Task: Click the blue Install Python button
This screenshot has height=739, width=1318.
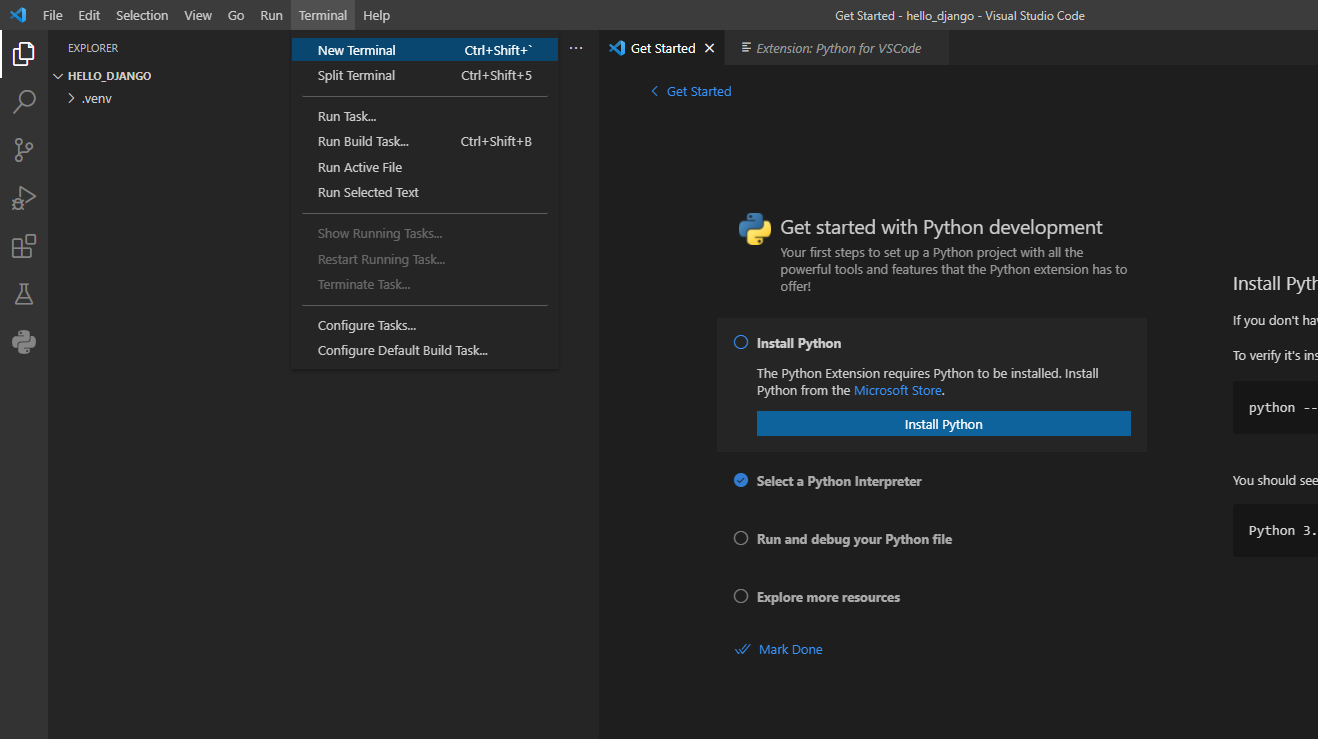Action: pos(943,424)
